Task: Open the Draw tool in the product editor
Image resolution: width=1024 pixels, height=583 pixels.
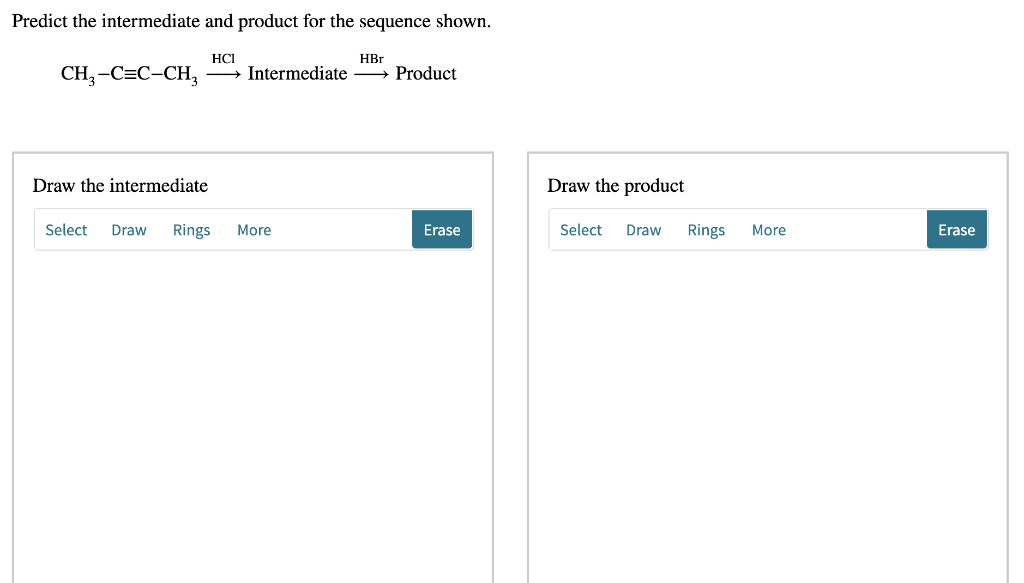Action: pos(643,229)
